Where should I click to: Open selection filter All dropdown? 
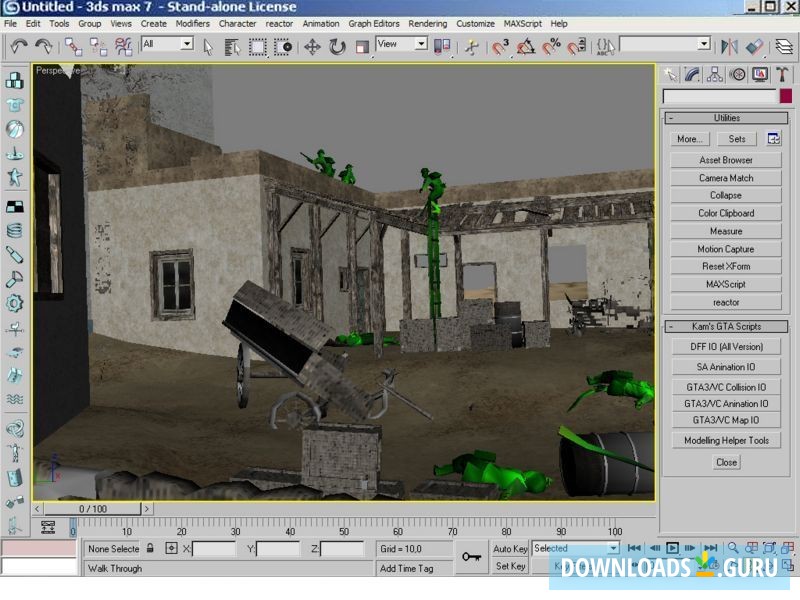pos(187,44)
